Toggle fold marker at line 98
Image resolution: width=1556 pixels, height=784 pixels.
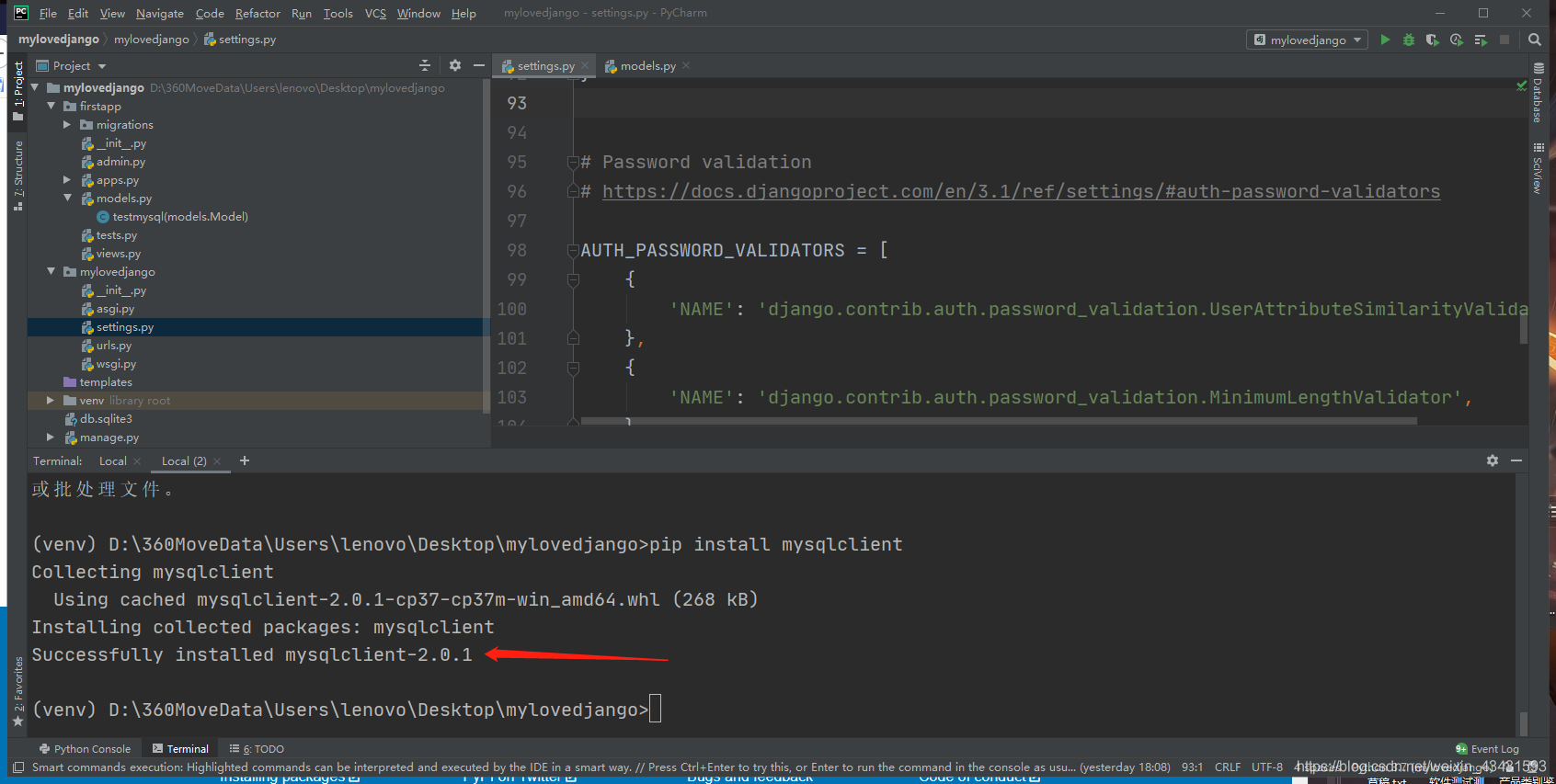573,251
